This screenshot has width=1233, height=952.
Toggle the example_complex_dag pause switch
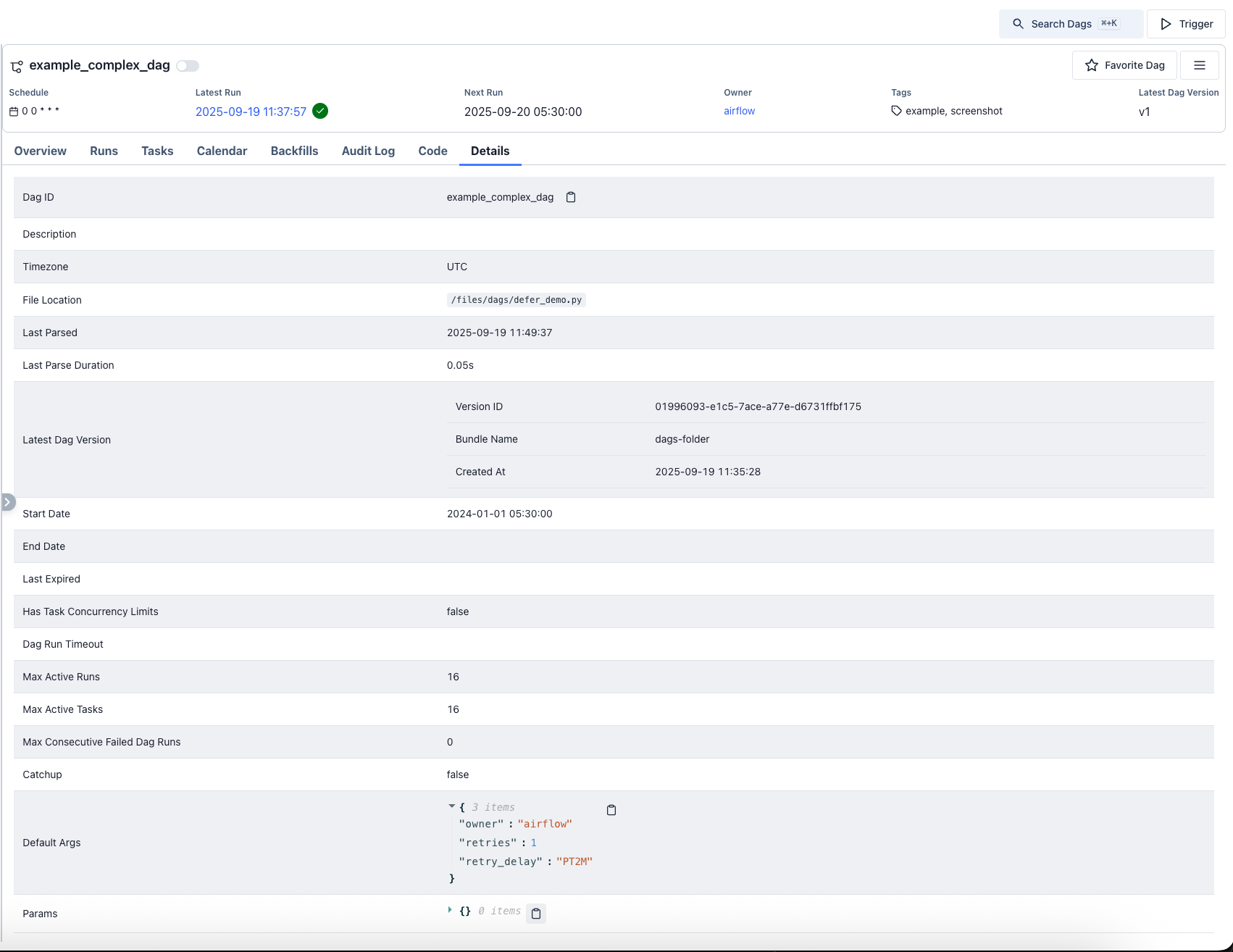(x=188, y=66)
